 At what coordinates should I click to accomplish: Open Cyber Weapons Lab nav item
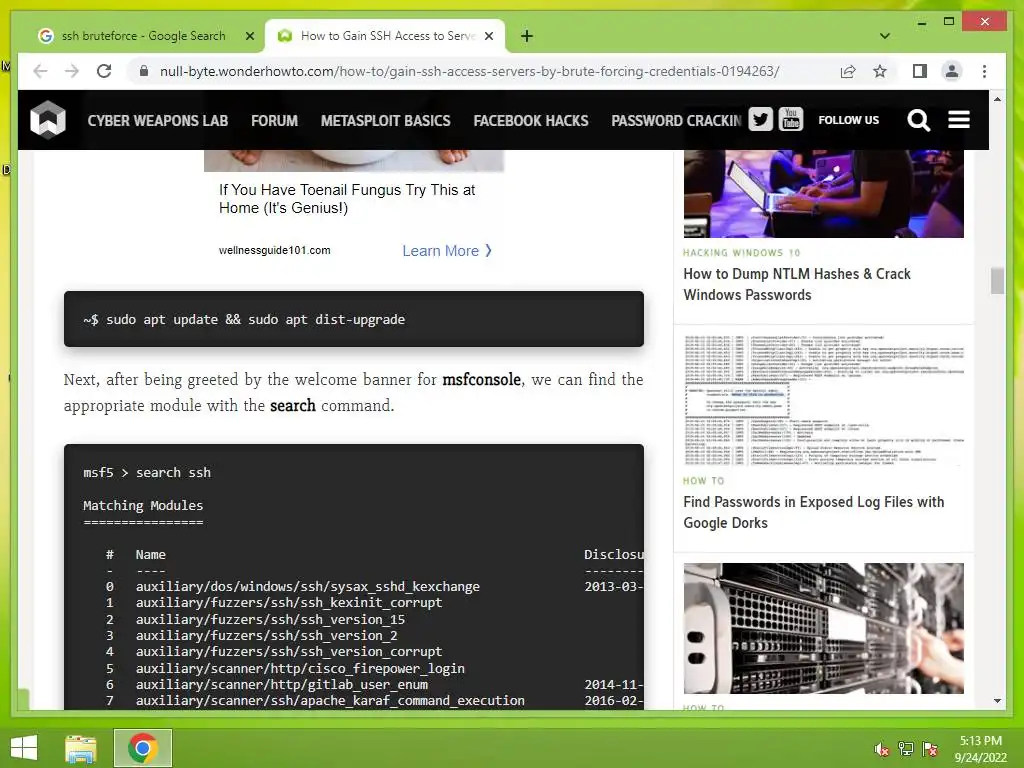tap(157, 121)
